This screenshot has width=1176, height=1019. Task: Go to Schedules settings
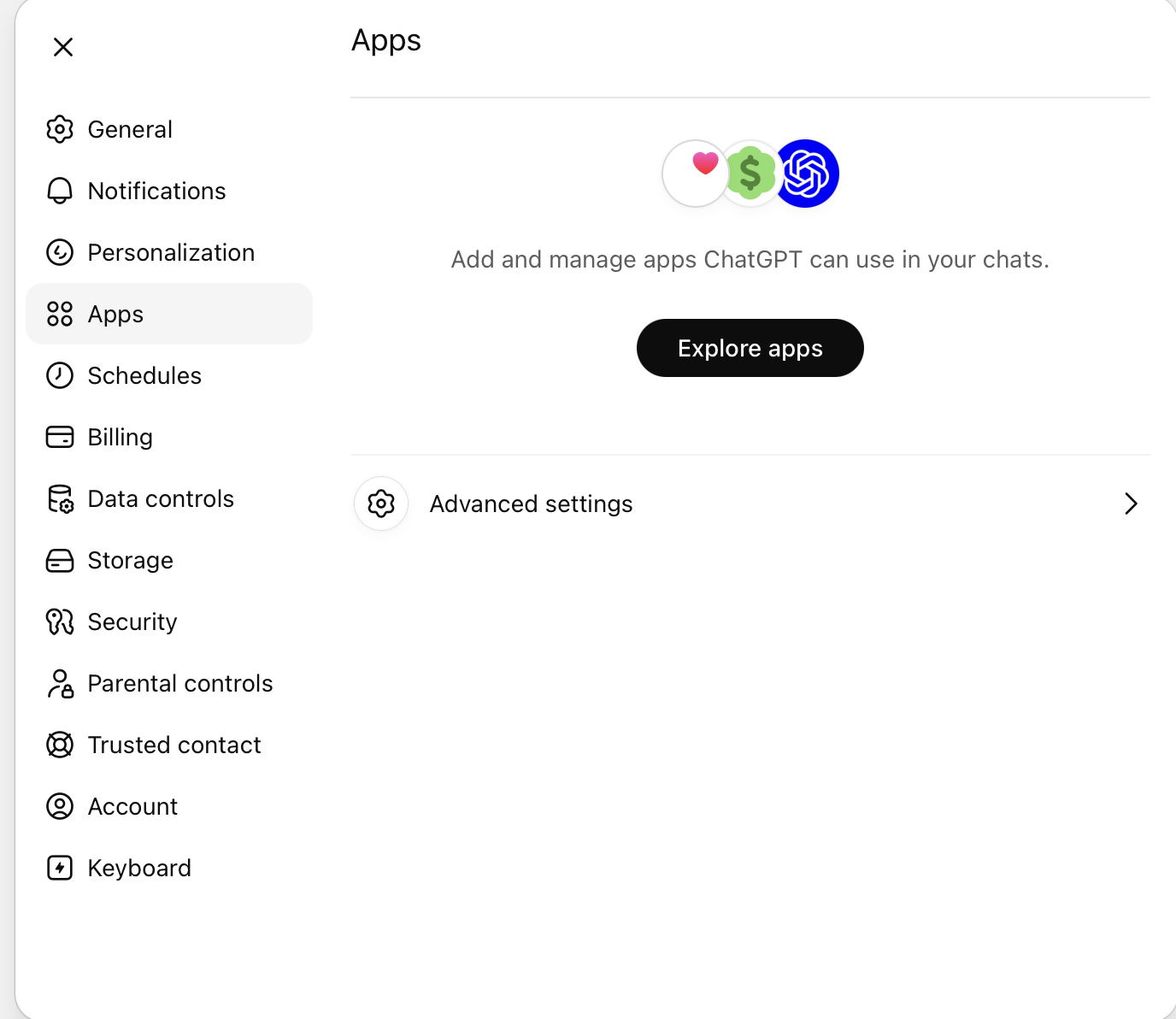coord(169,375)
